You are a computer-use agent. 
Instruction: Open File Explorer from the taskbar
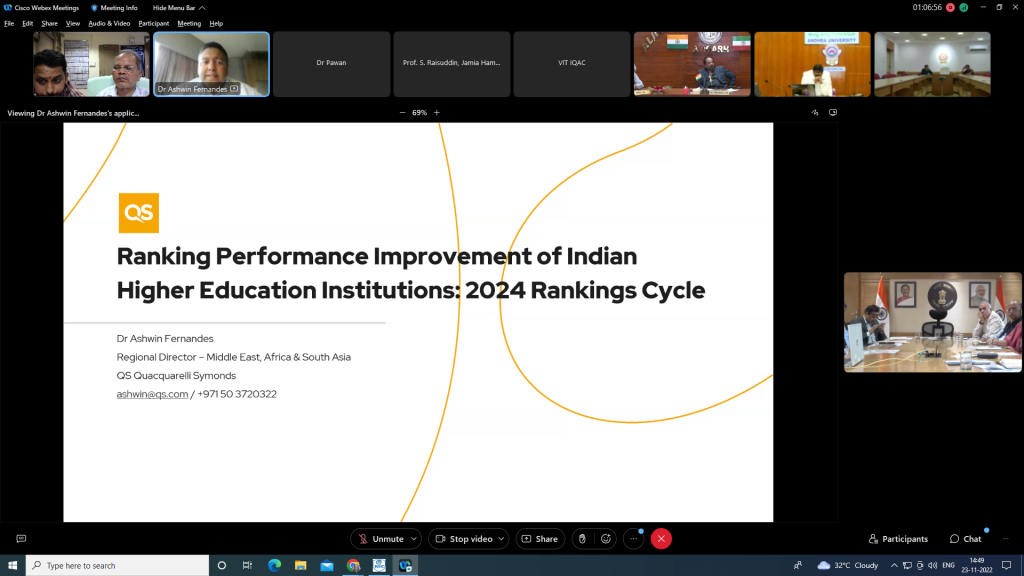(x=300, y=566)
